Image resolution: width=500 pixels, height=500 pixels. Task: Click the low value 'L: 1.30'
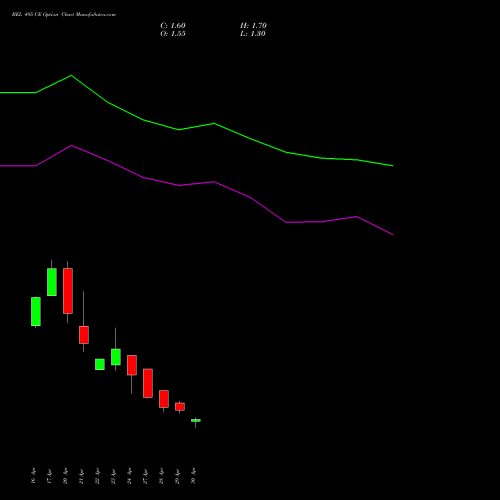click(x=253, y=34)
